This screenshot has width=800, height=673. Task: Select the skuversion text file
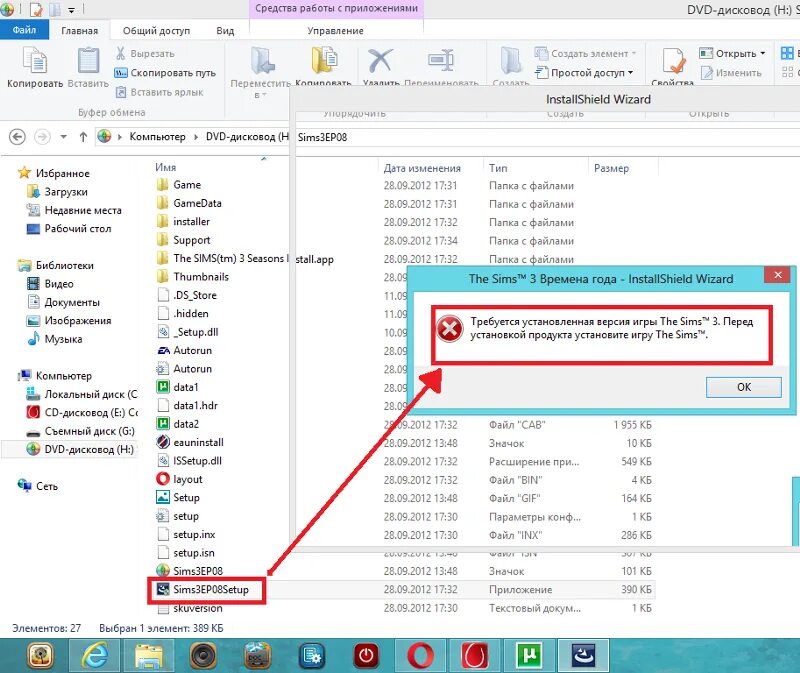click(190, 608)
